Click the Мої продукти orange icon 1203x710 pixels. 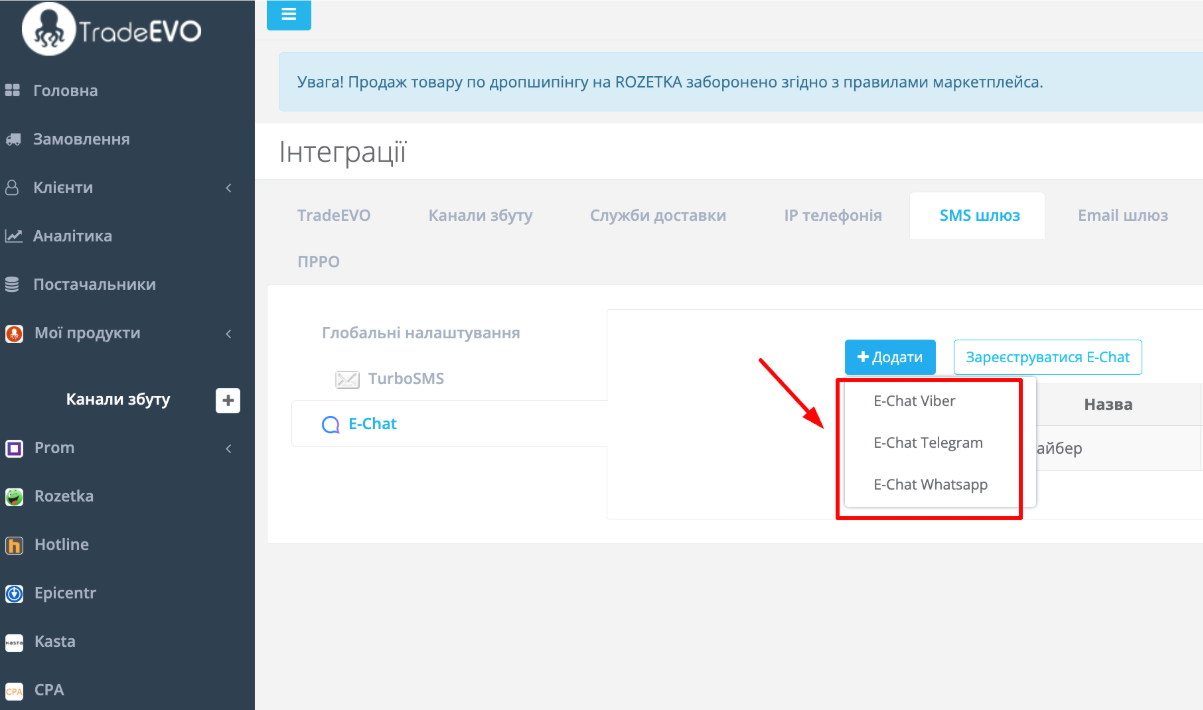pyautogui.click(x=14, y=334)
